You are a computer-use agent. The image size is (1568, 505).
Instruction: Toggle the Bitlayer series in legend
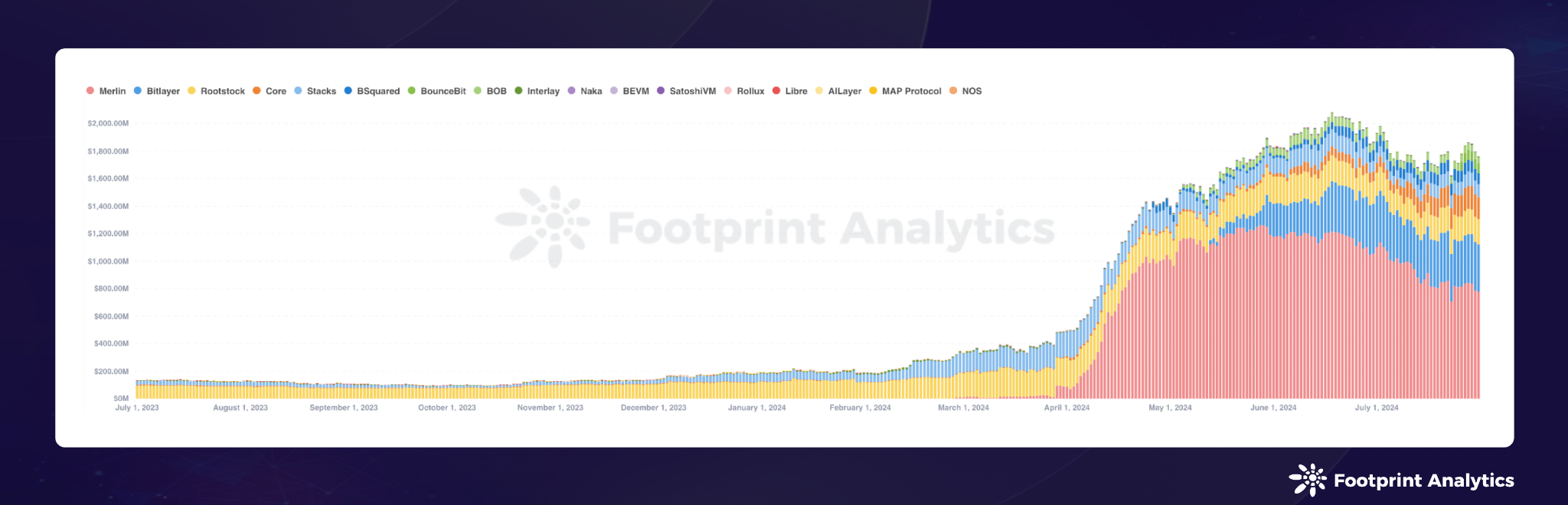[x=162, y=91]
